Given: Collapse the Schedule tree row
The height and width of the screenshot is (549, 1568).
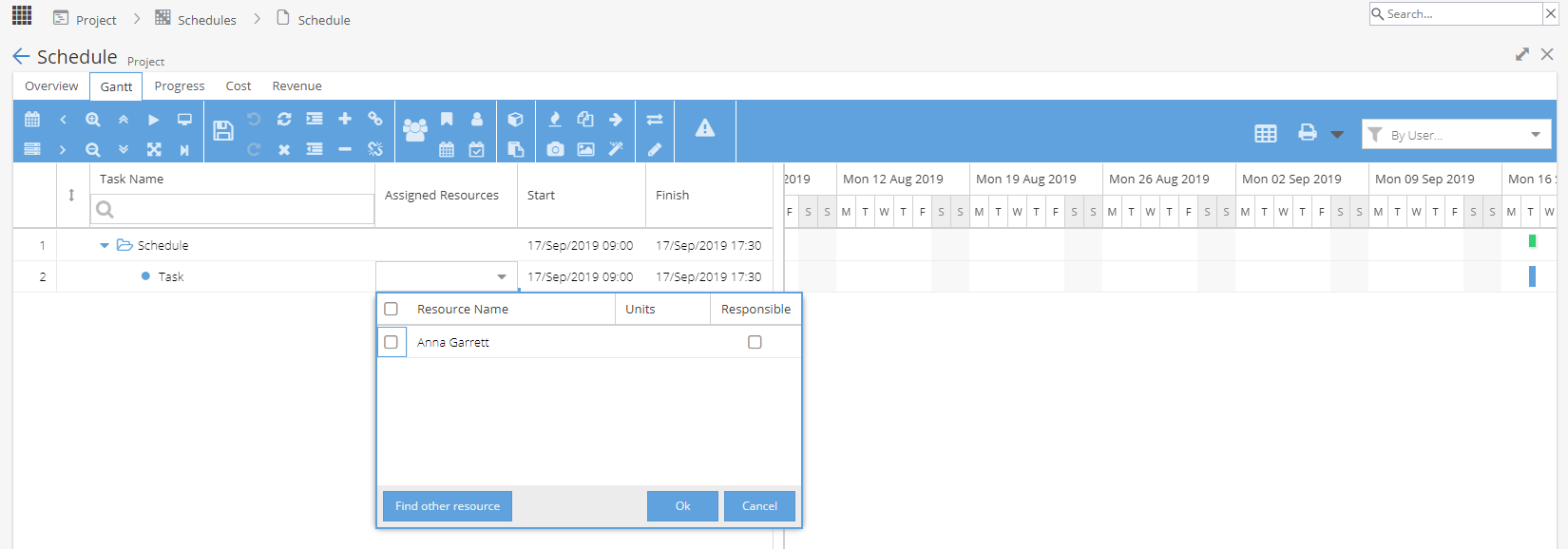Looking at the screenshot, I should pos(105,245).
